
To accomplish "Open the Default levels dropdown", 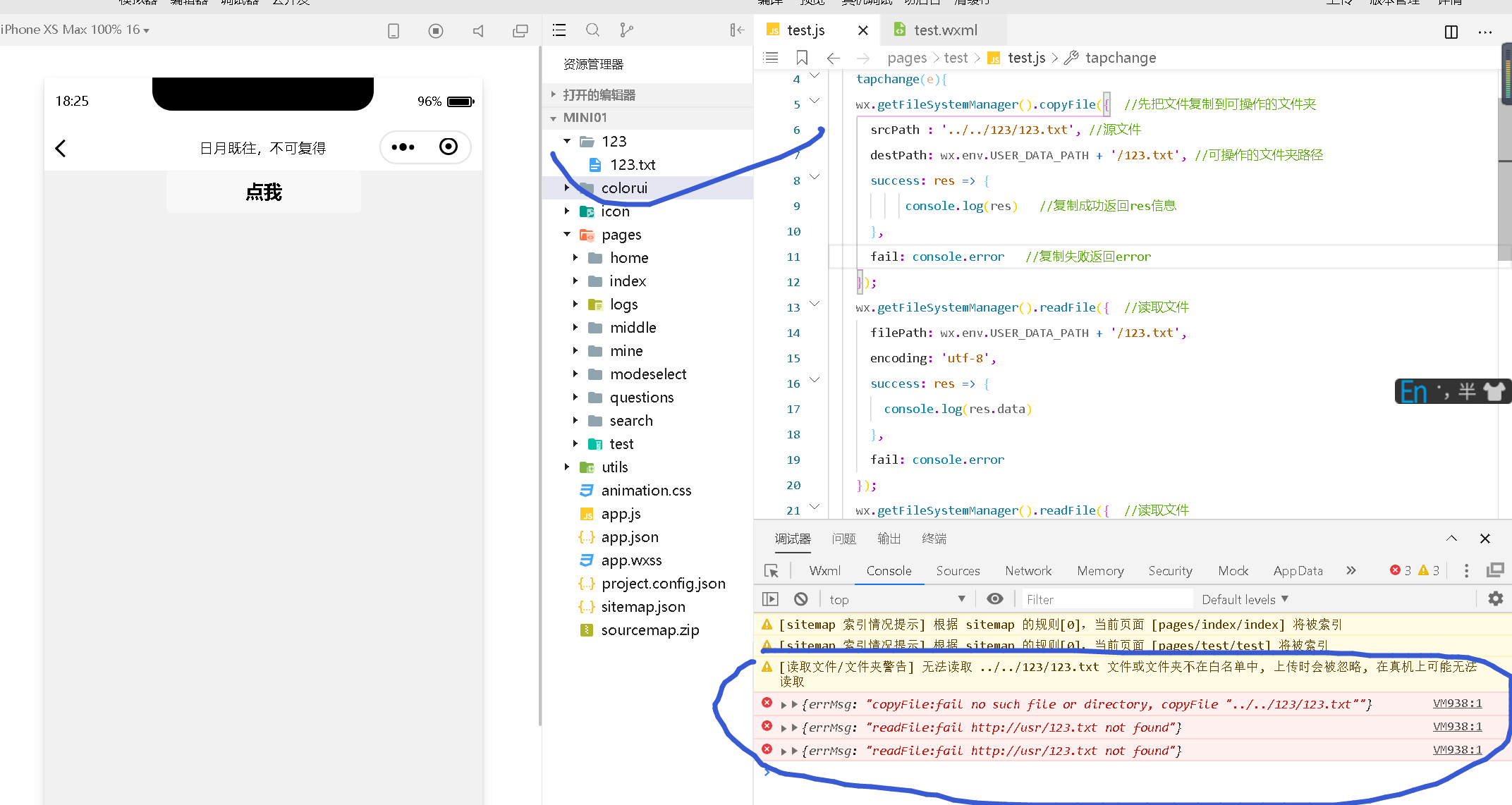I will click(1245, 599).
